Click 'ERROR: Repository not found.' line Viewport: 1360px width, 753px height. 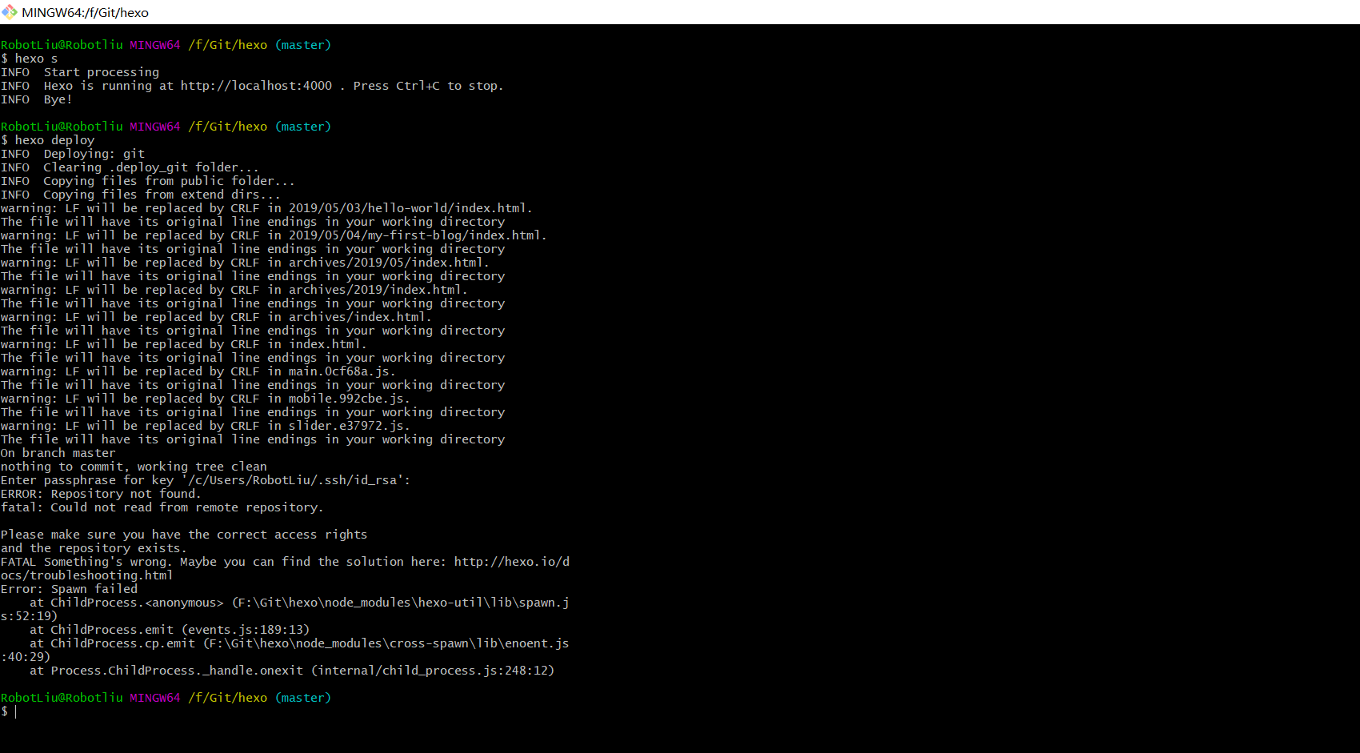tap(101, 493)
